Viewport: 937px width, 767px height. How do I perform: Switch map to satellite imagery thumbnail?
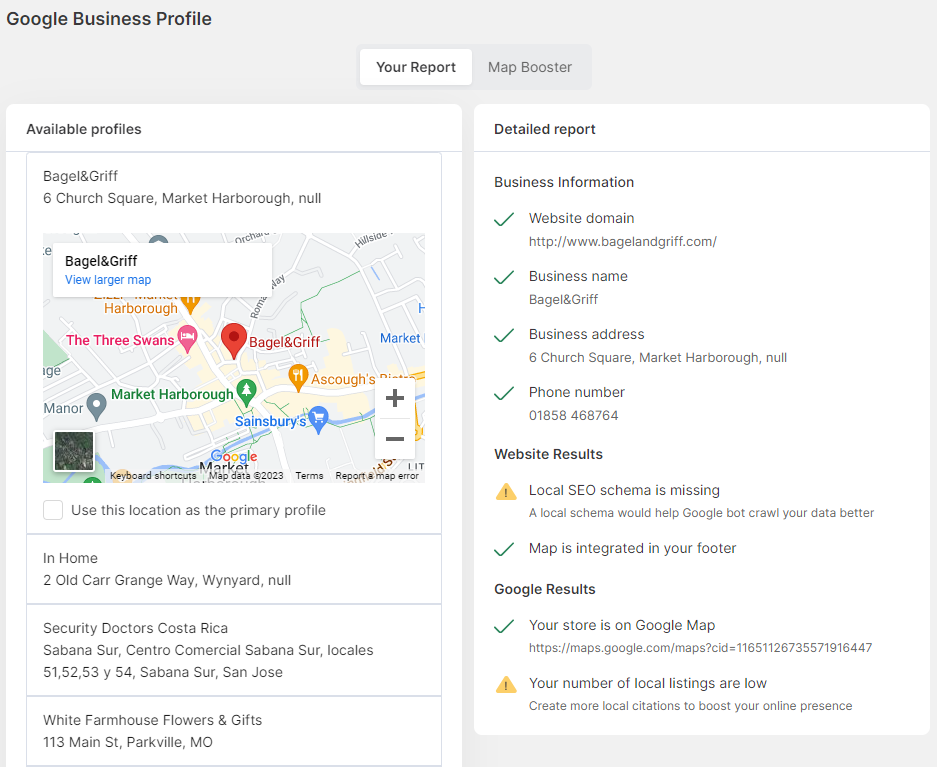tap(74, 451)
